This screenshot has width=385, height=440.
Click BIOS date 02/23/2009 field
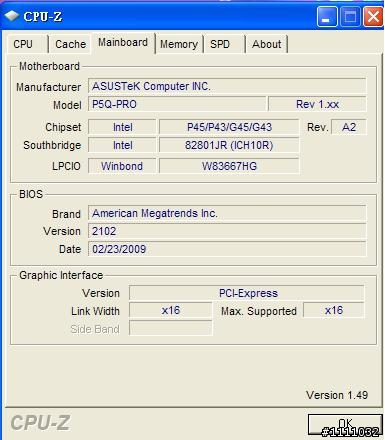coord(227,249)
